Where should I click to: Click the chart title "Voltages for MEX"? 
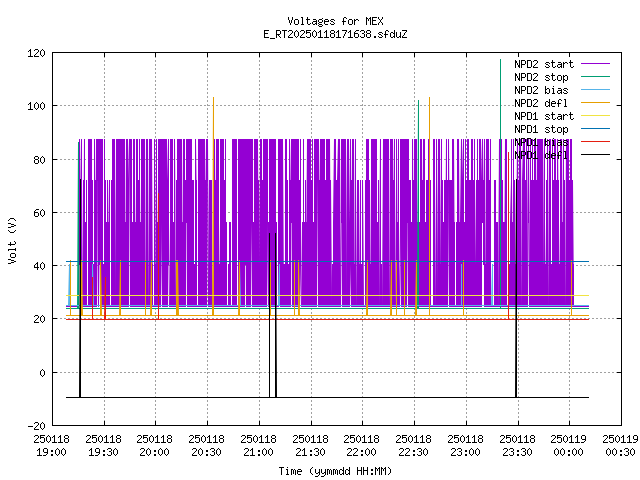[x=335, y=21]
